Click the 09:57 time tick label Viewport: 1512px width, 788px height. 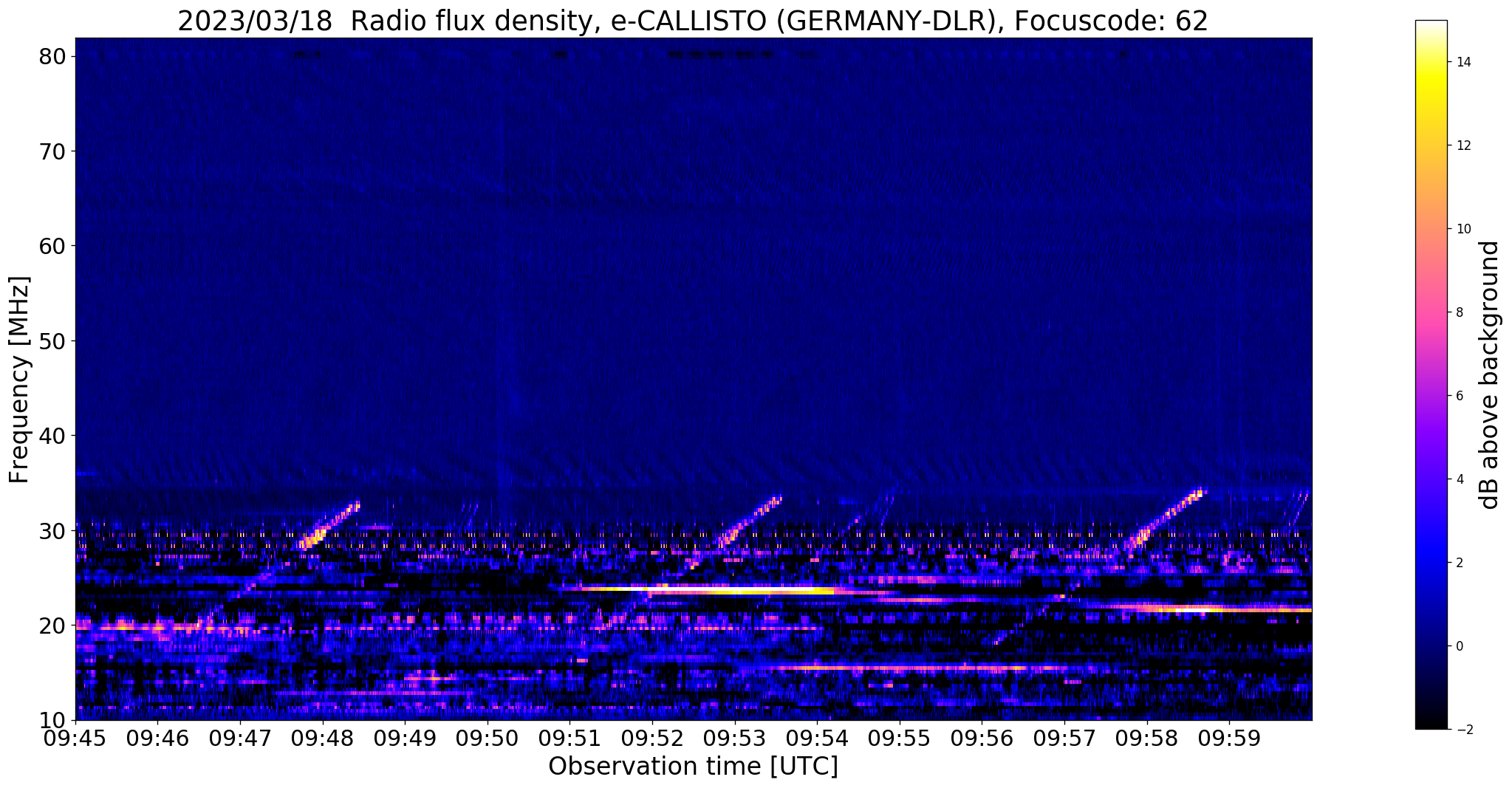tap(1064, 739)
